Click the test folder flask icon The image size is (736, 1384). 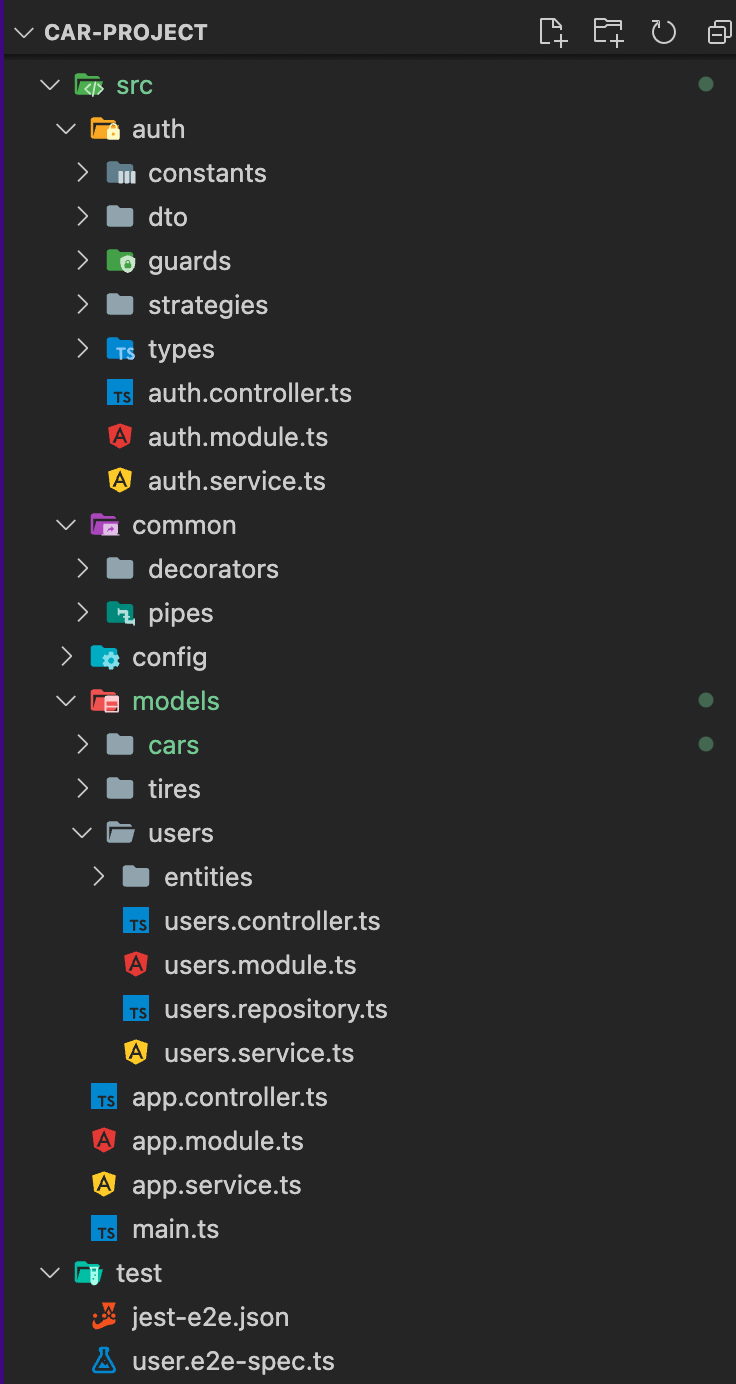coord(88,1273)
